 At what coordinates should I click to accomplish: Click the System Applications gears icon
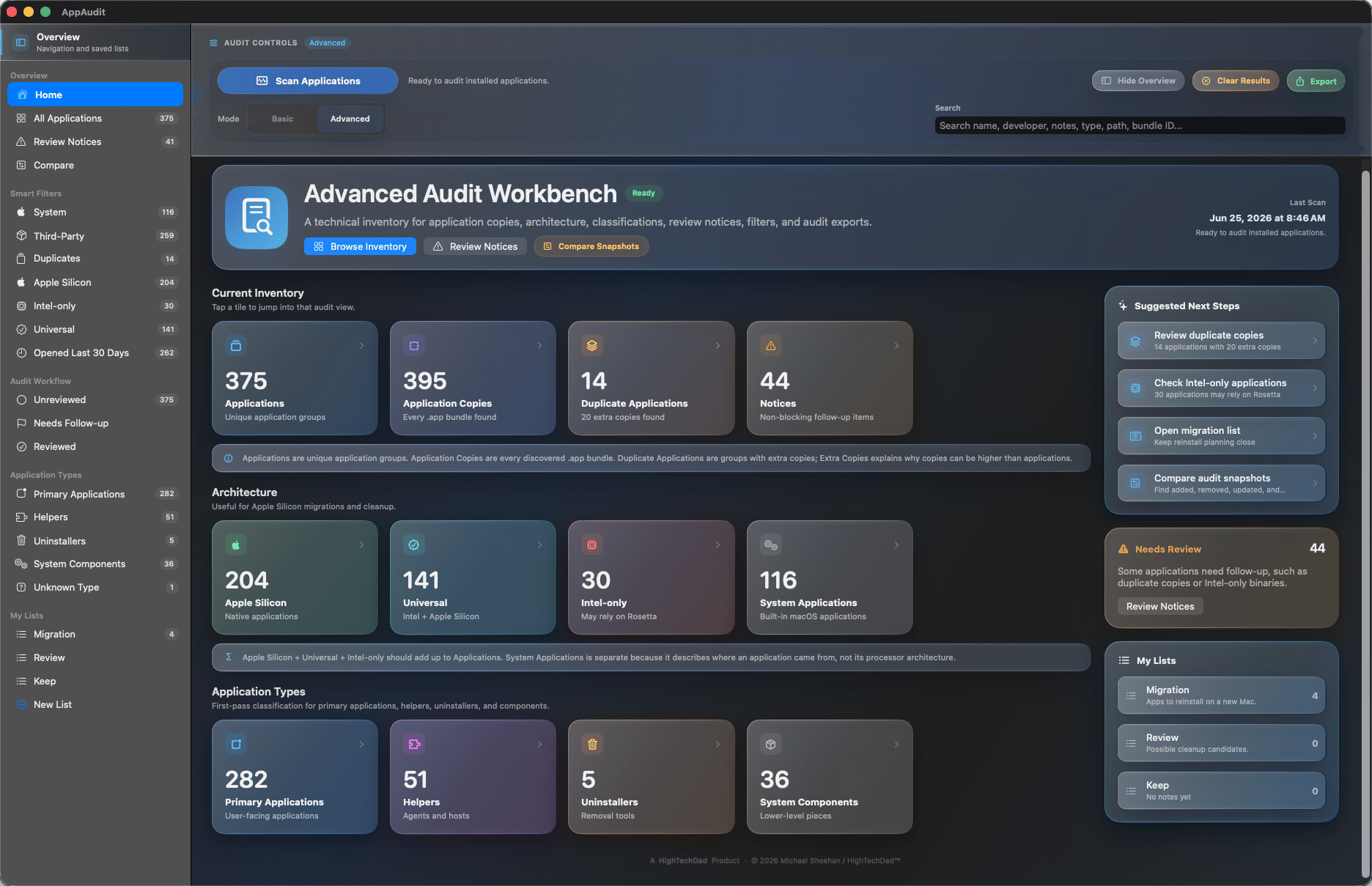771,545
